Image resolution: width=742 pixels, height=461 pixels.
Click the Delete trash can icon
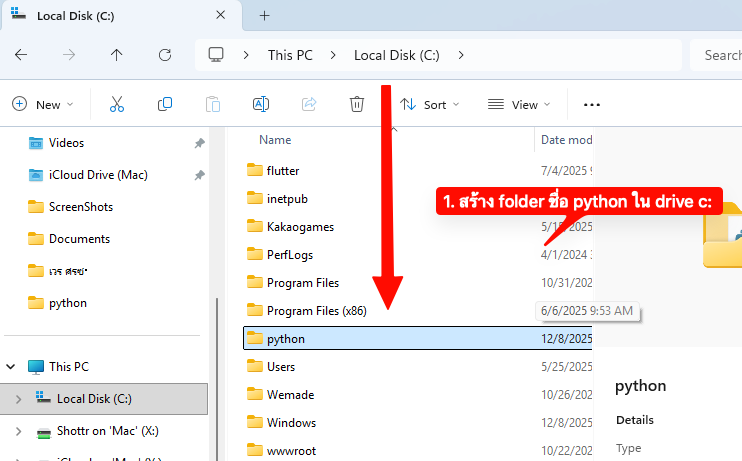coord(357,104)
